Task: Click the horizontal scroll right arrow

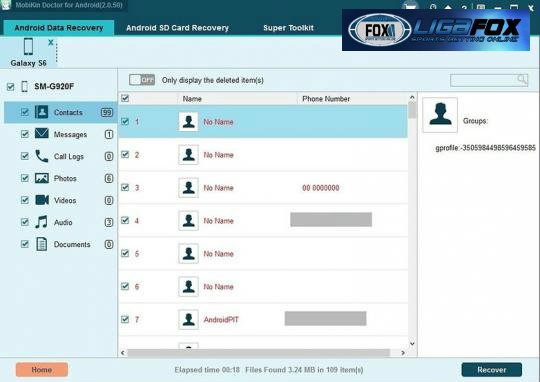Action: click(403, 353)
